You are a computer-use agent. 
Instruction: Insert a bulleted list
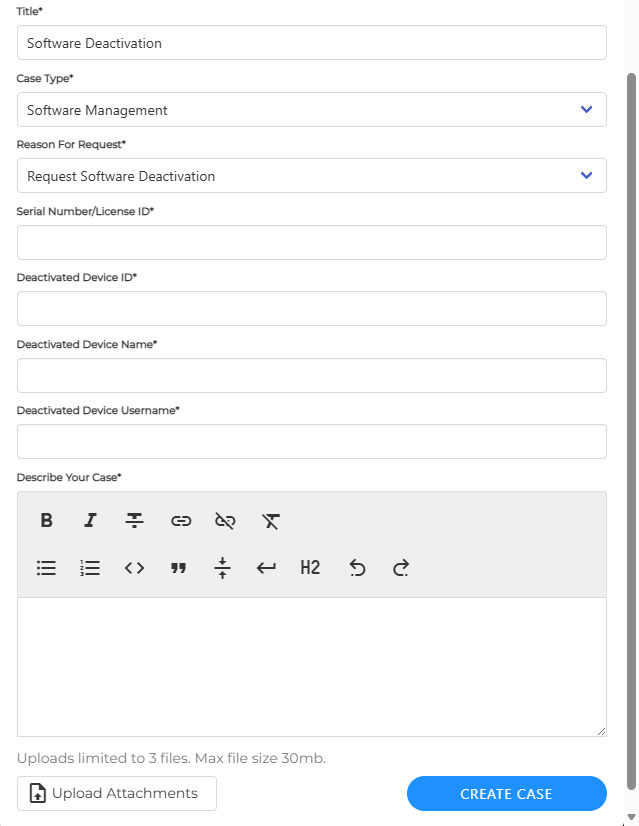pos(46,568)
